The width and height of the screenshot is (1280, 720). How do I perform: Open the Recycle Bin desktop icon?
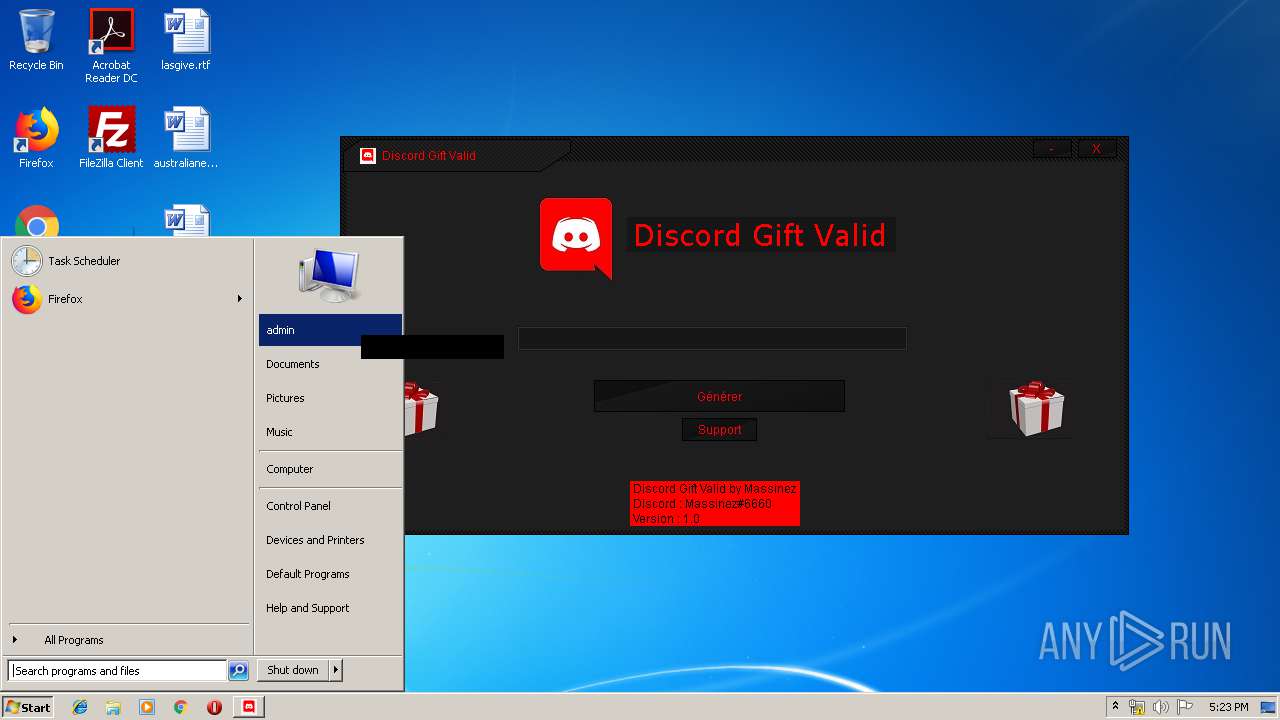(36, 40)
